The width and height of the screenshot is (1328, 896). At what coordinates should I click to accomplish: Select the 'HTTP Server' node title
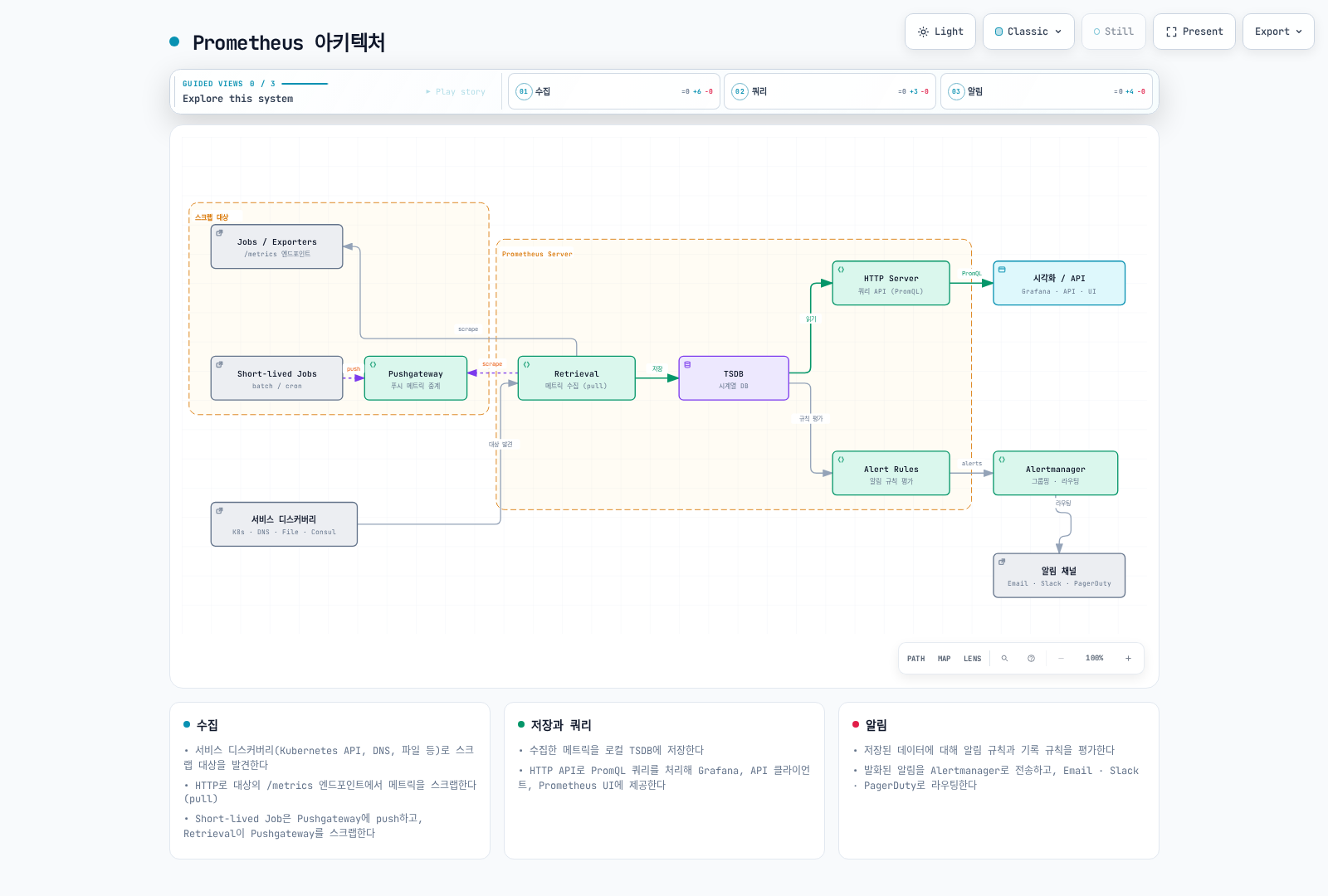[x=891, y=279]
